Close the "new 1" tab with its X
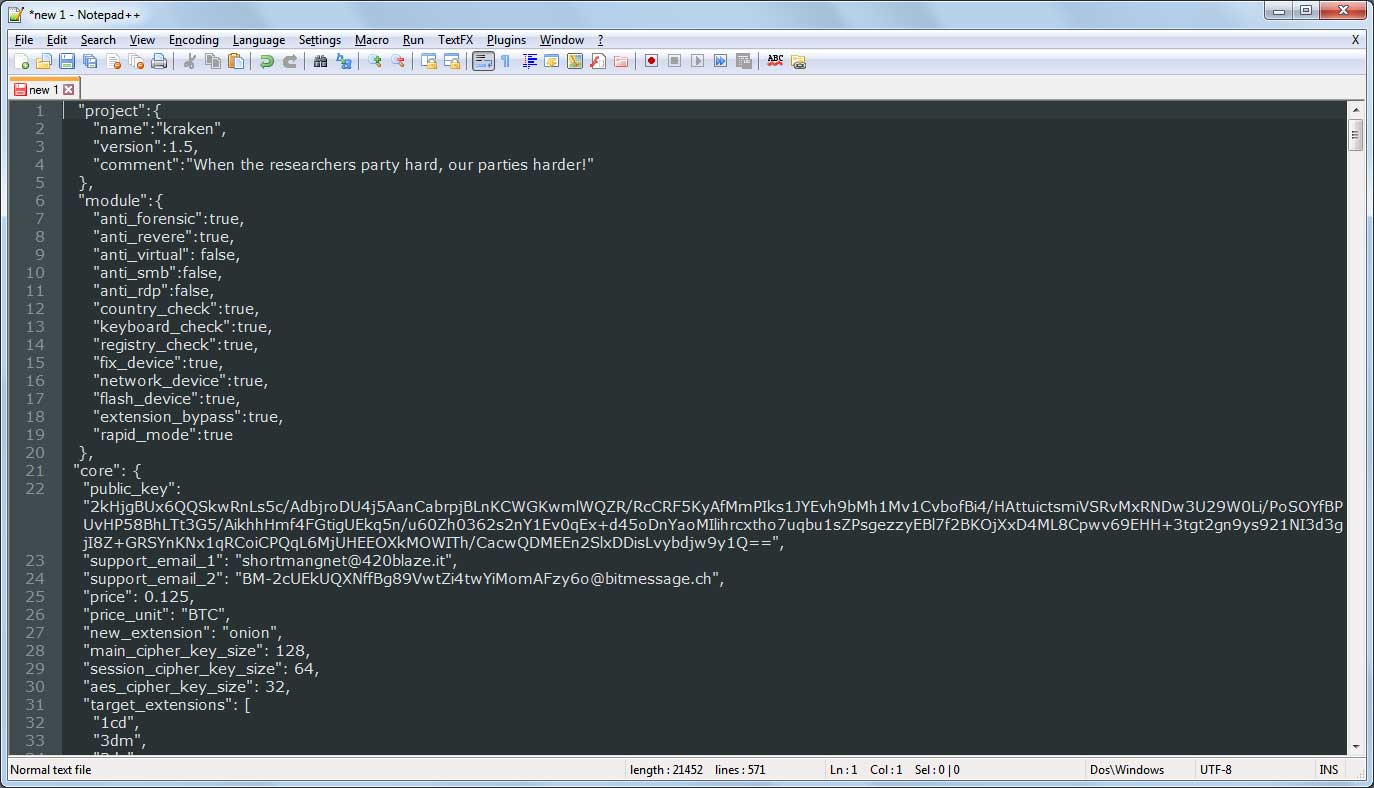The height and width of the screenshot is (788, 1374). (68, 90)
